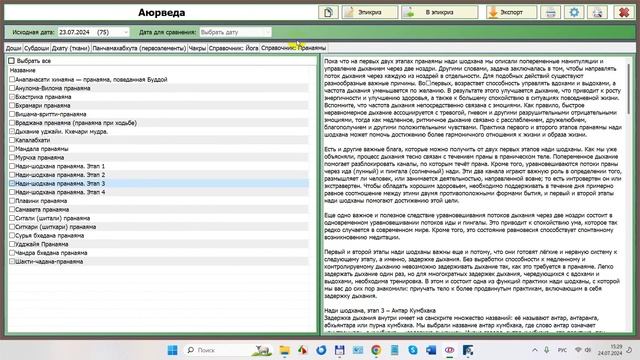Select the Нади-шодхана пранаяма. Этап 2 row
Screen dimensions: 640x360
coord(158,175)
